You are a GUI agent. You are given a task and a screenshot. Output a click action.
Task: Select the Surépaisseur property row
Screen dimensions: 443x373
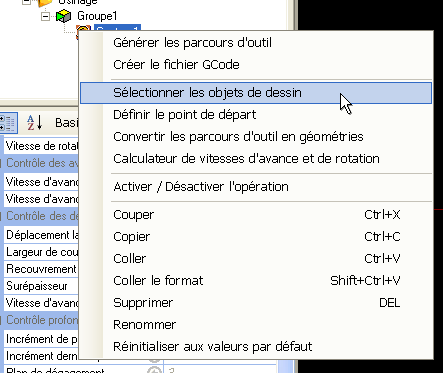pos(41,286)
